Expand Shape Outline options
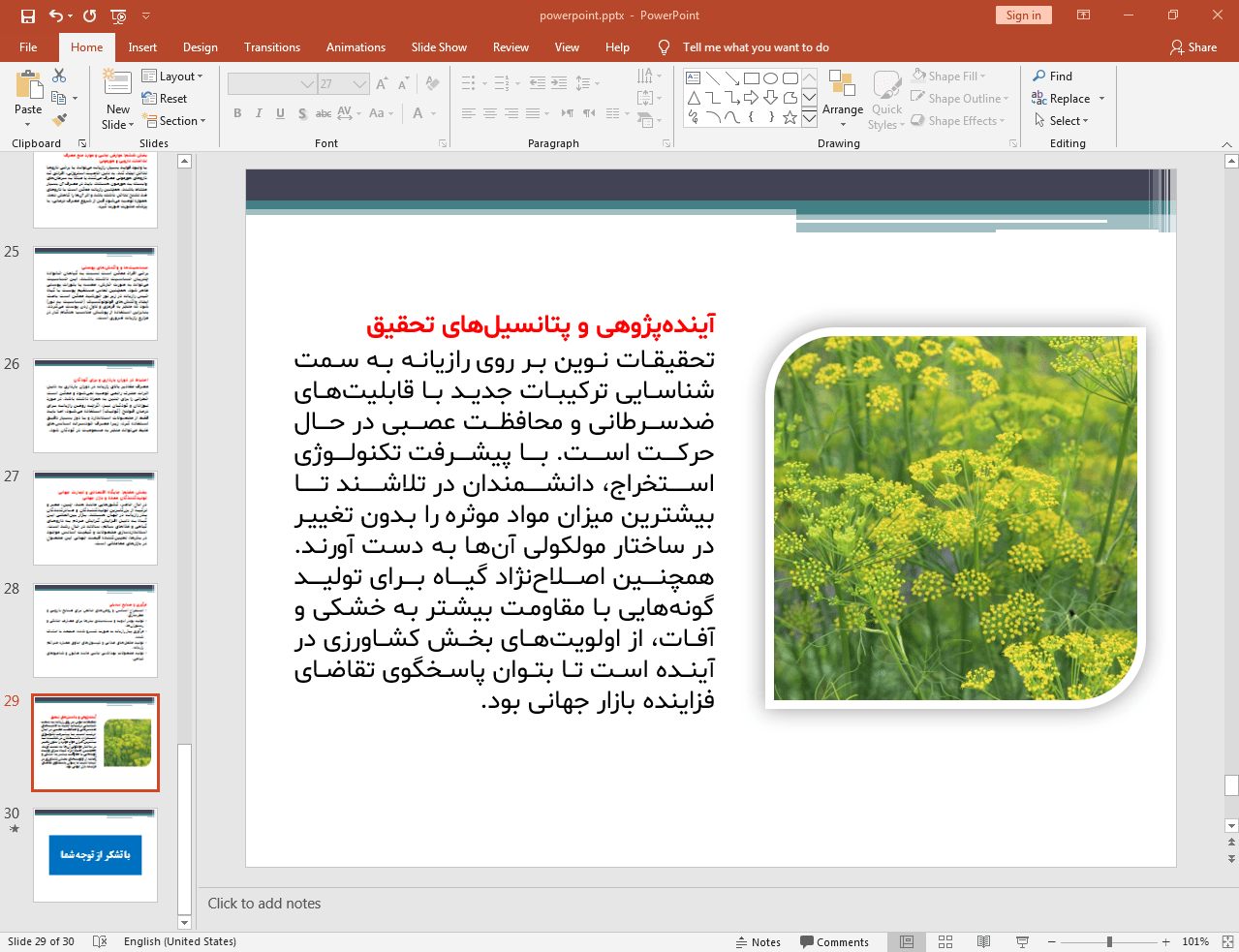This screenshot has width=1239, height=952. 960,98
